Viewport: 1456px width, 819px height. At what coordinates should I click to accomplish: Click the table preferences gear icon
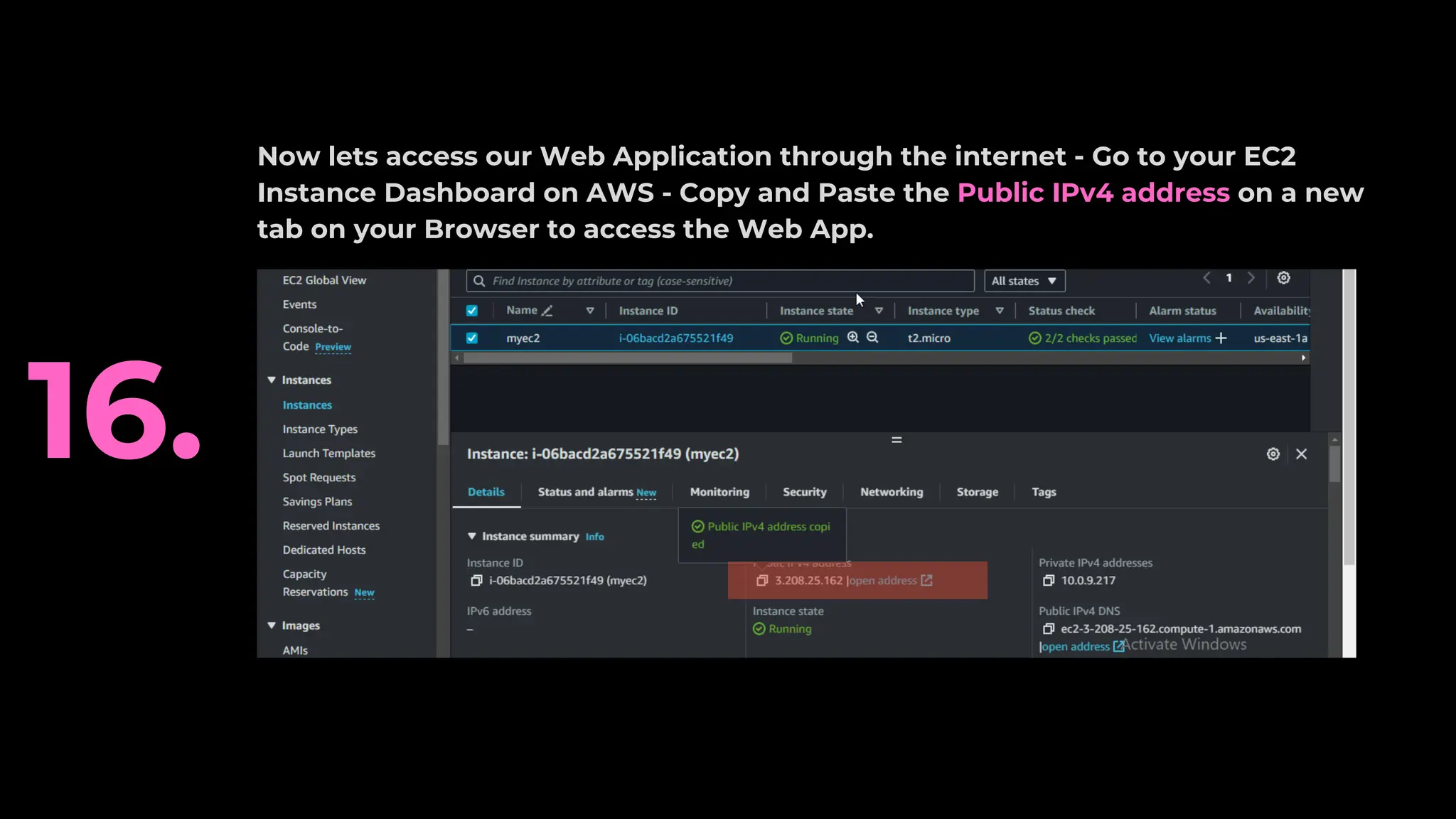pos(1283,278)
